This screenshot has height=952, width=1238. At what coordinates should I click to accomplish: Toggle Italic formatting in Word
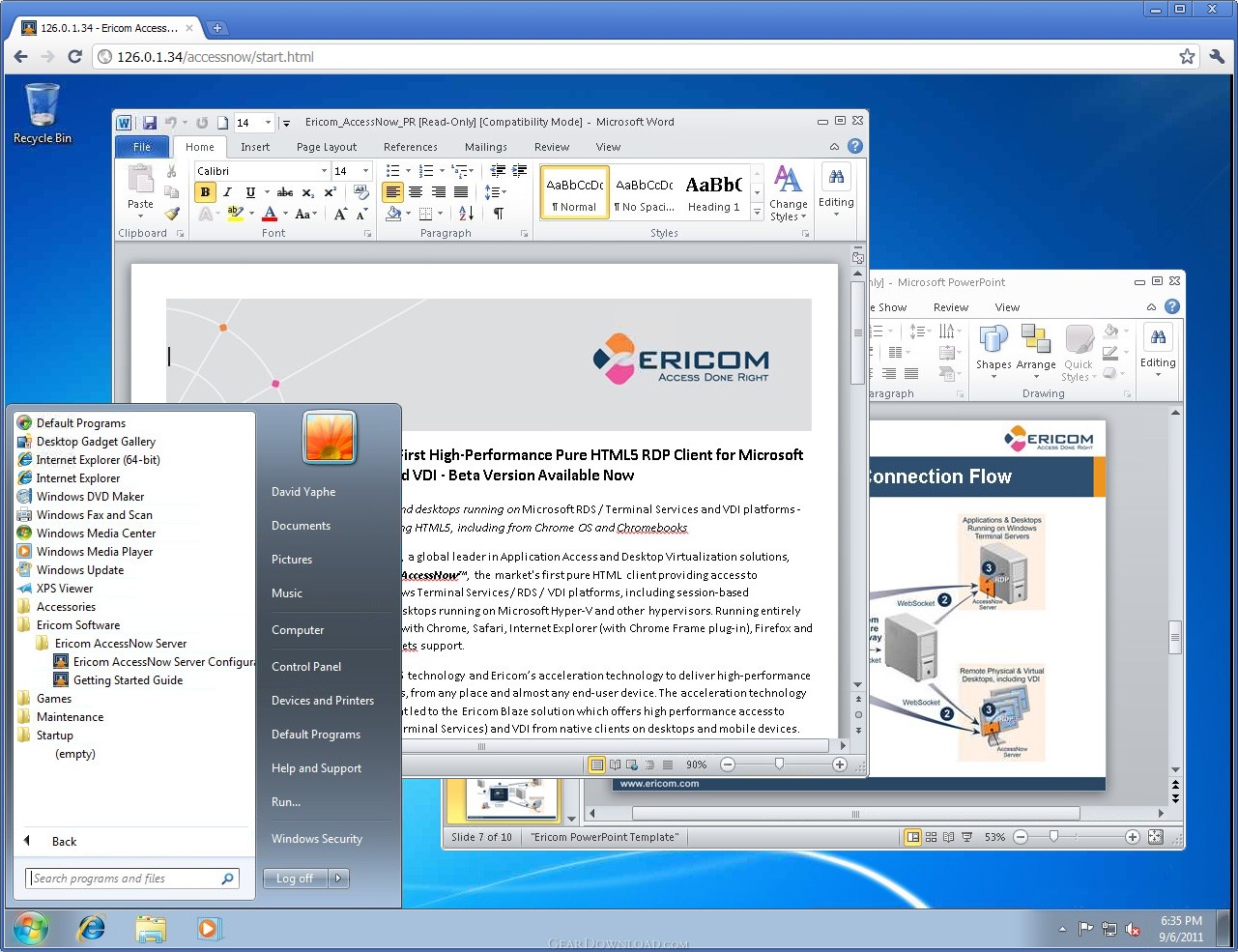[227, 192]
